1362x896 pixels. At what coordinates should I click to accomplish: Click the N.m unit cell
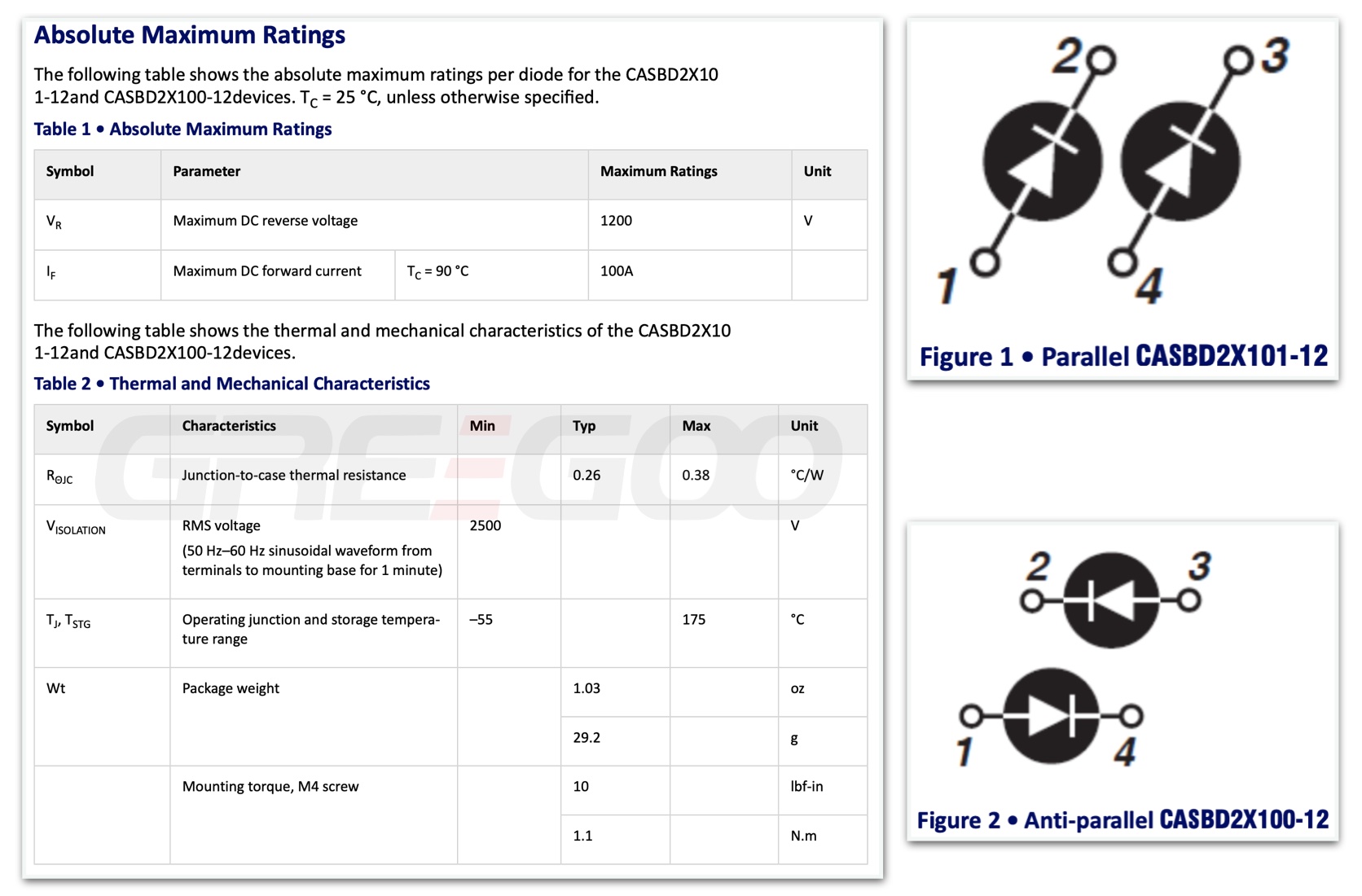click(823, 839)
